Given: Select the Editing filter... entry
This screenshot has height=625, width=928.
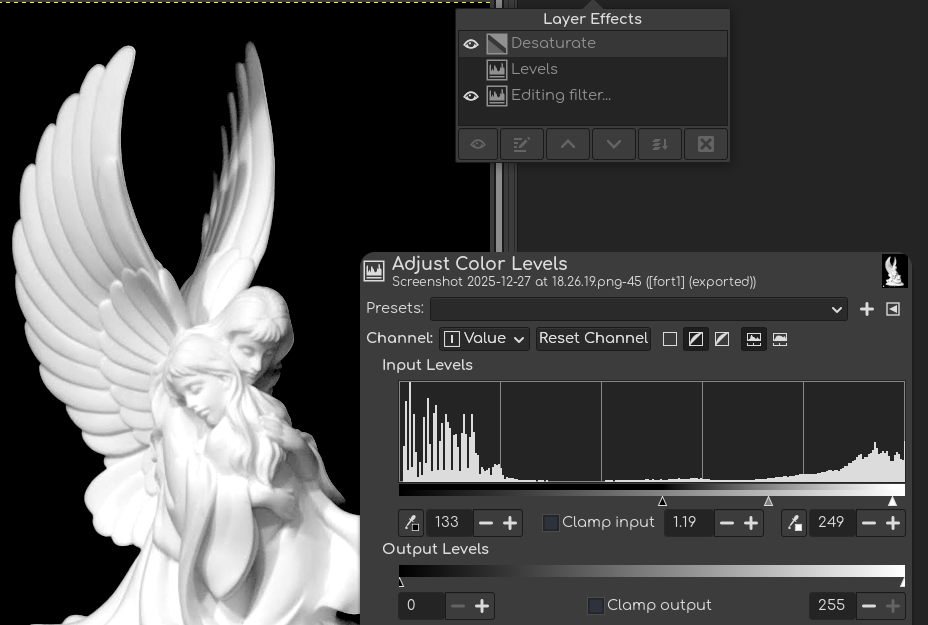Looking at the screenshot, I should coord(560,96).
